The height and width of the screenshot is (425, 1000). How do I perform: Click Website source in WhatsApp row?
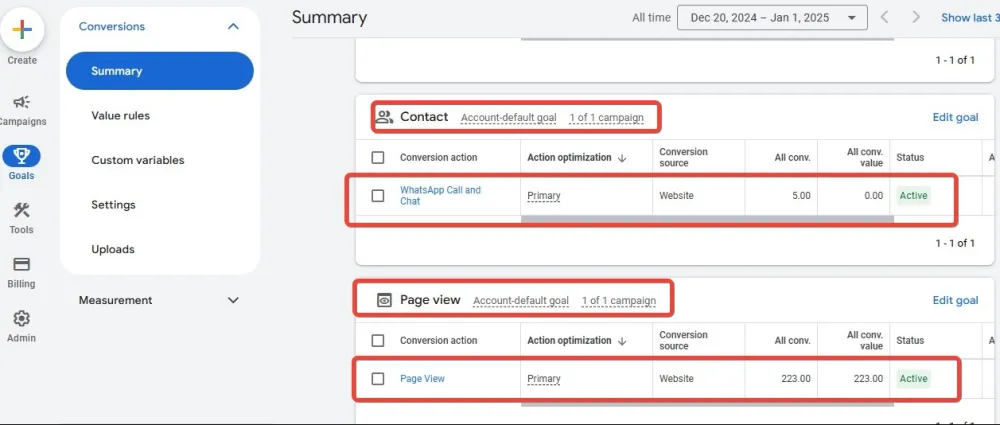(676, 195)
